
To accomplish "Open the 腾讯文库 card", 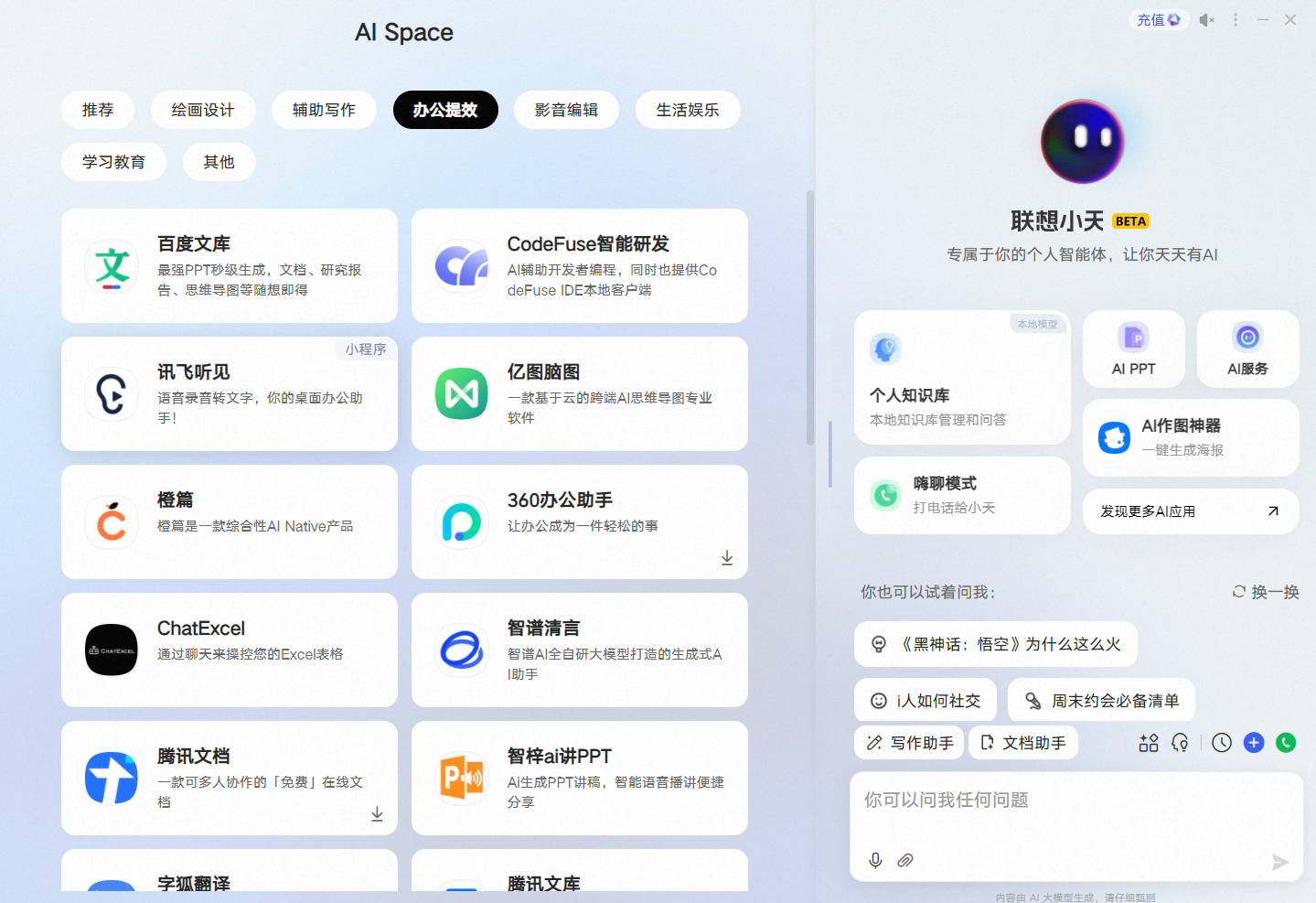I will click(x=580, y=870).
